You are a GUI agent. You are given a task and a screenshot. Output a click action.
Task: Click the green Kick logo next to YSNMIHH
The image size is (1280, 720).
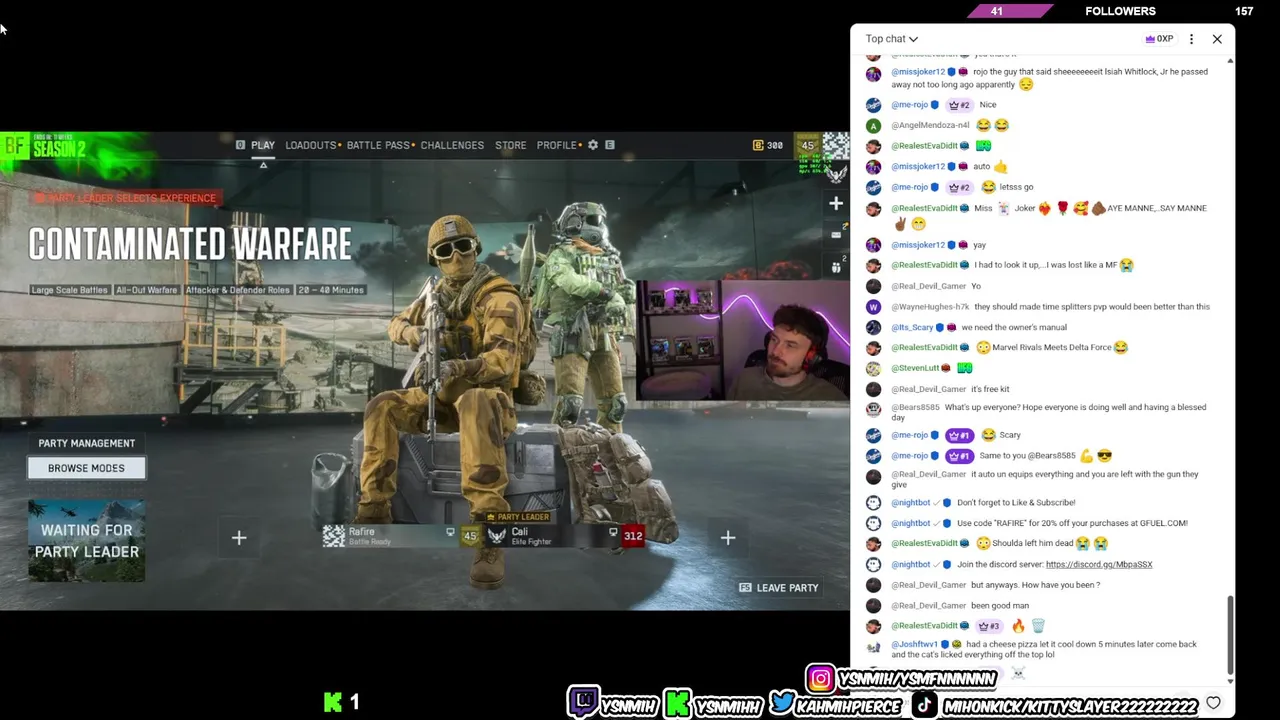tap(679, 703)
